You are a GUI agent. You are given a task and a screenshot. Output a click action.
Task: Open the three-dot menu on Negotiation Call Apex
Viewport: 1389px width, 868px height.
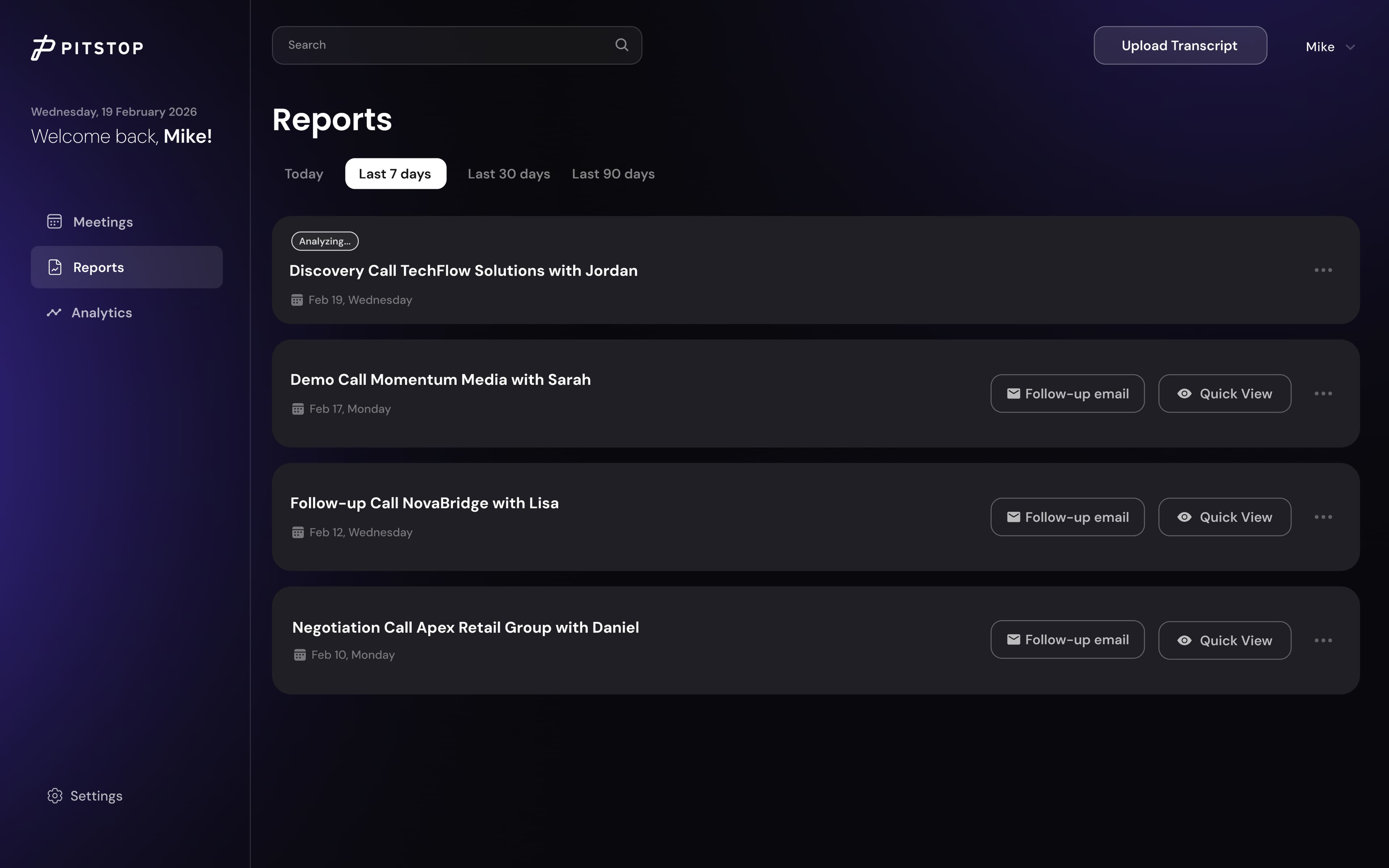click(1324, 639)
